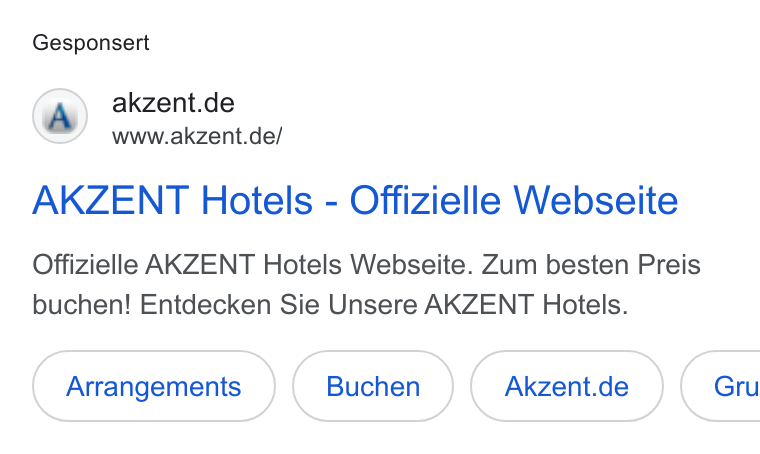This screenshot has height=454, width=760.
Task: Open the Buchen sitelink chip
Action: (x=373, y=386)
